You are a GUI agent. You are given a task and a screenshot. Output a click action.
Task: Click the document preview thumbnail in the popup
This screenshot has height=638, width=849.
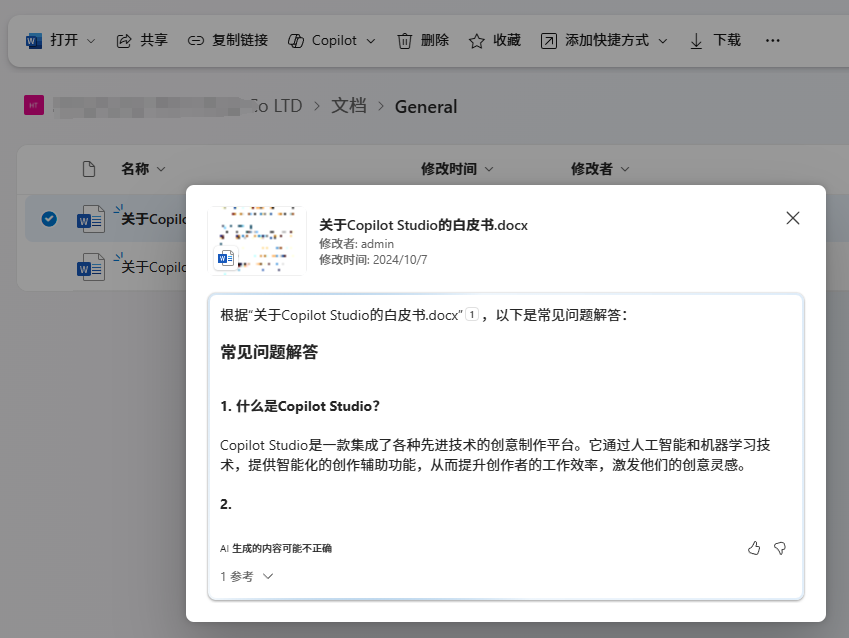coord(257,240)
